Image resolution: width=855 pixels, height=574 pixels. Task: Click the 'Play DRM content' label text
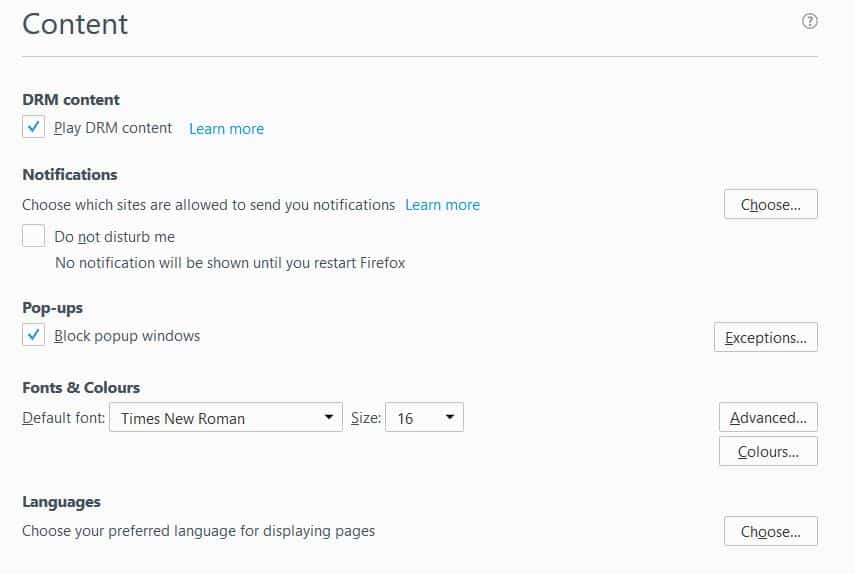point(113,128)
